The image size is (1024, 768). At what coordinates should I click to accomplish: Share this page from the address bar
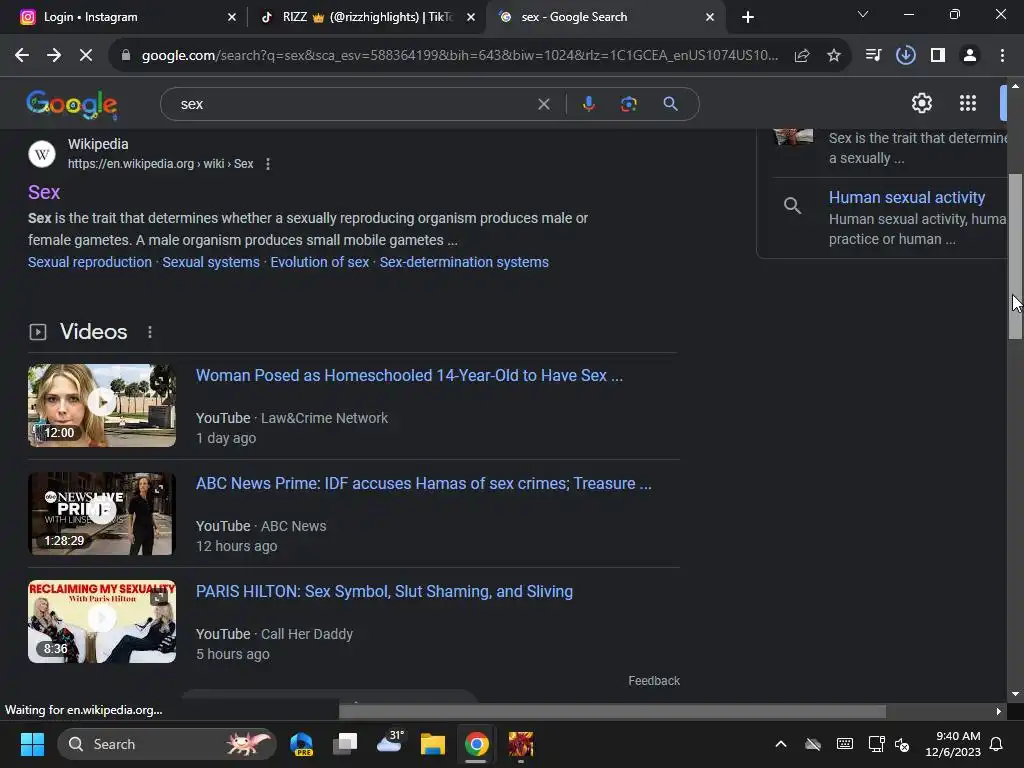tap(802, 56)
